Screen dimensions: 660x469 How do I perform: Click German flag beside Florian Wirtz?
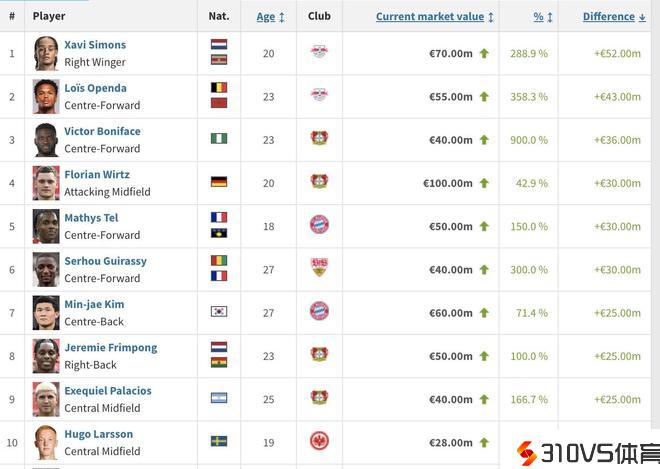tap(219, 182)
